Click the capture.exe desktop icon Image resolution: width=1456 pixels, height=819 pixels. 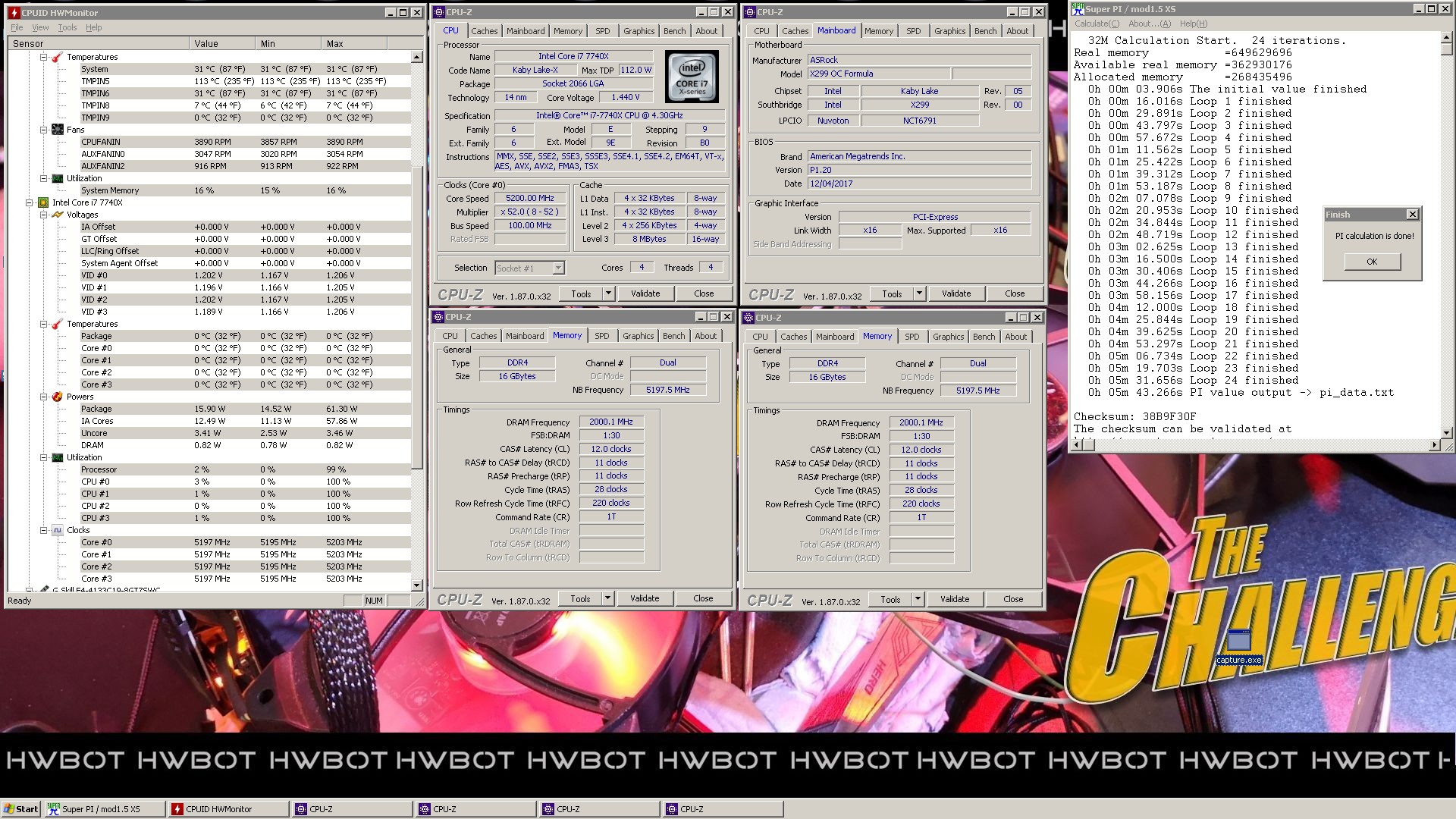coord(1239,646)
